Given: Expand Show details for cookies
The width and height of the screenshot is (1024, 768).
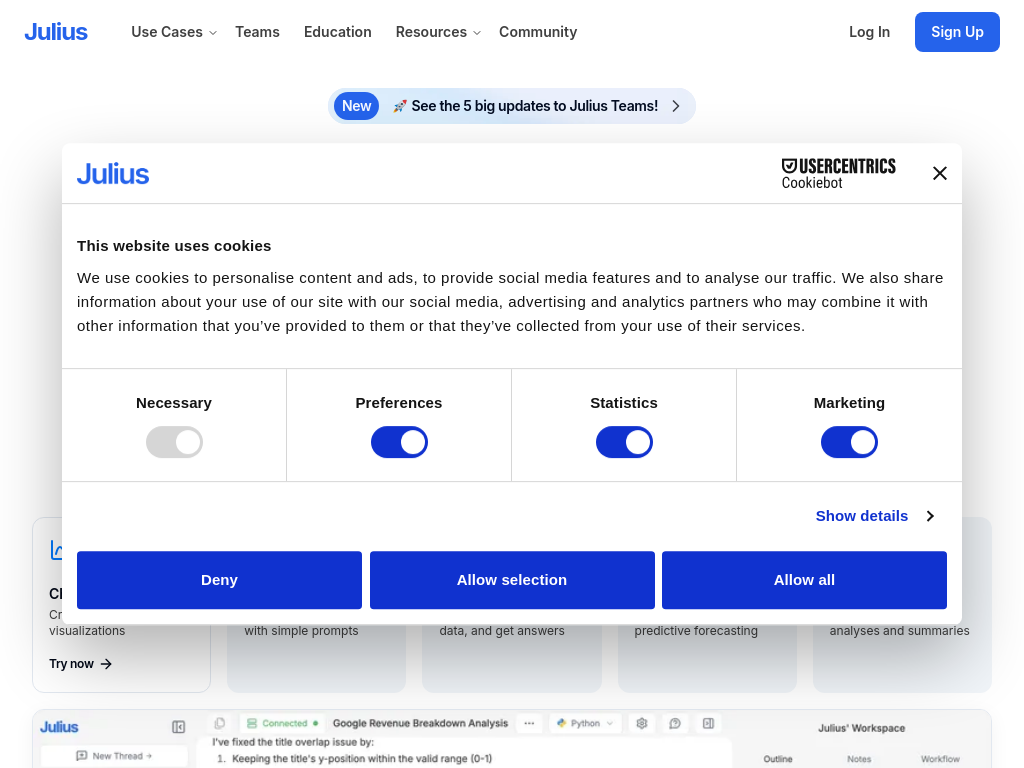Looking at the screenshot, I should tap(875, 516).
